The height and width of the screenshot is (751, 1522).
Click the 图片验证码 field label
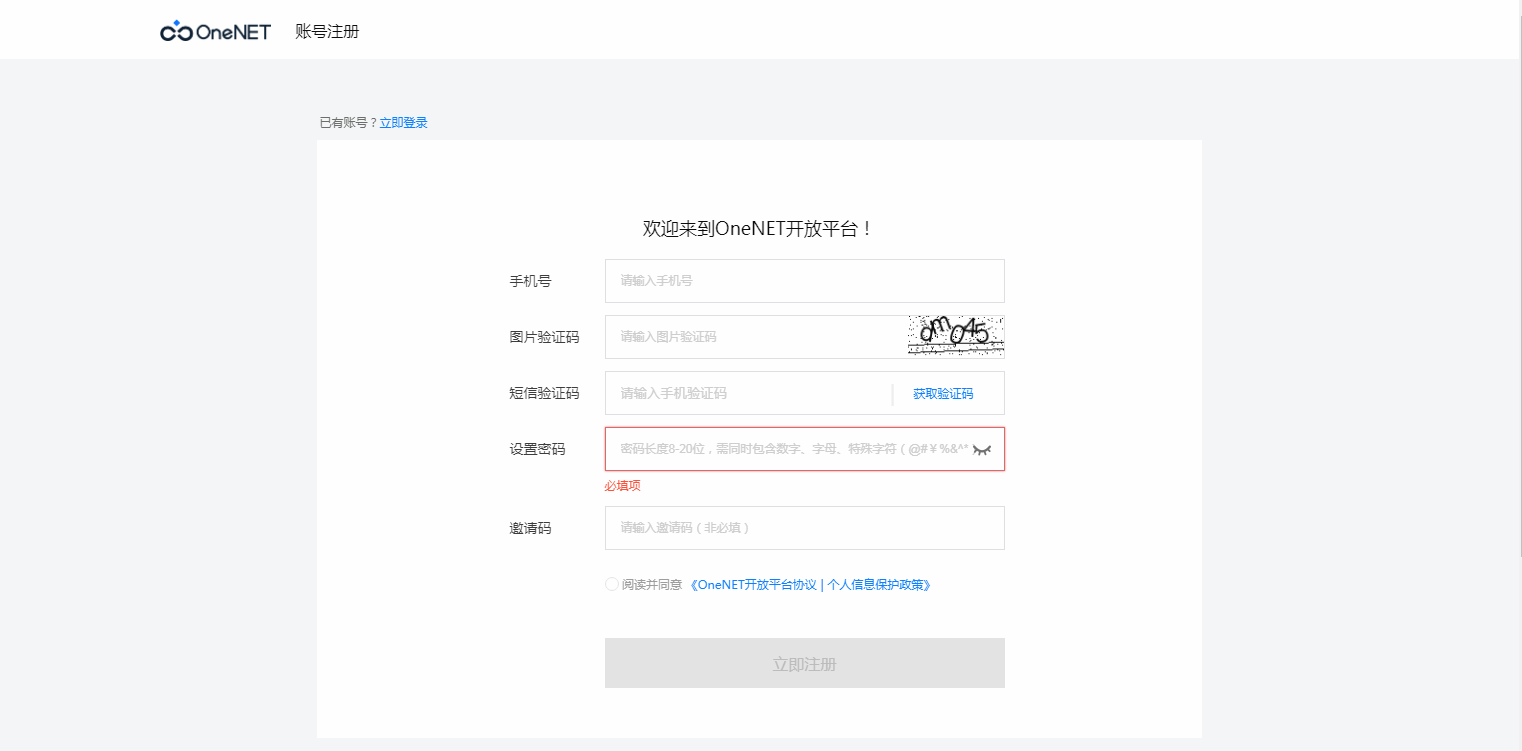[x=544, y=337]
